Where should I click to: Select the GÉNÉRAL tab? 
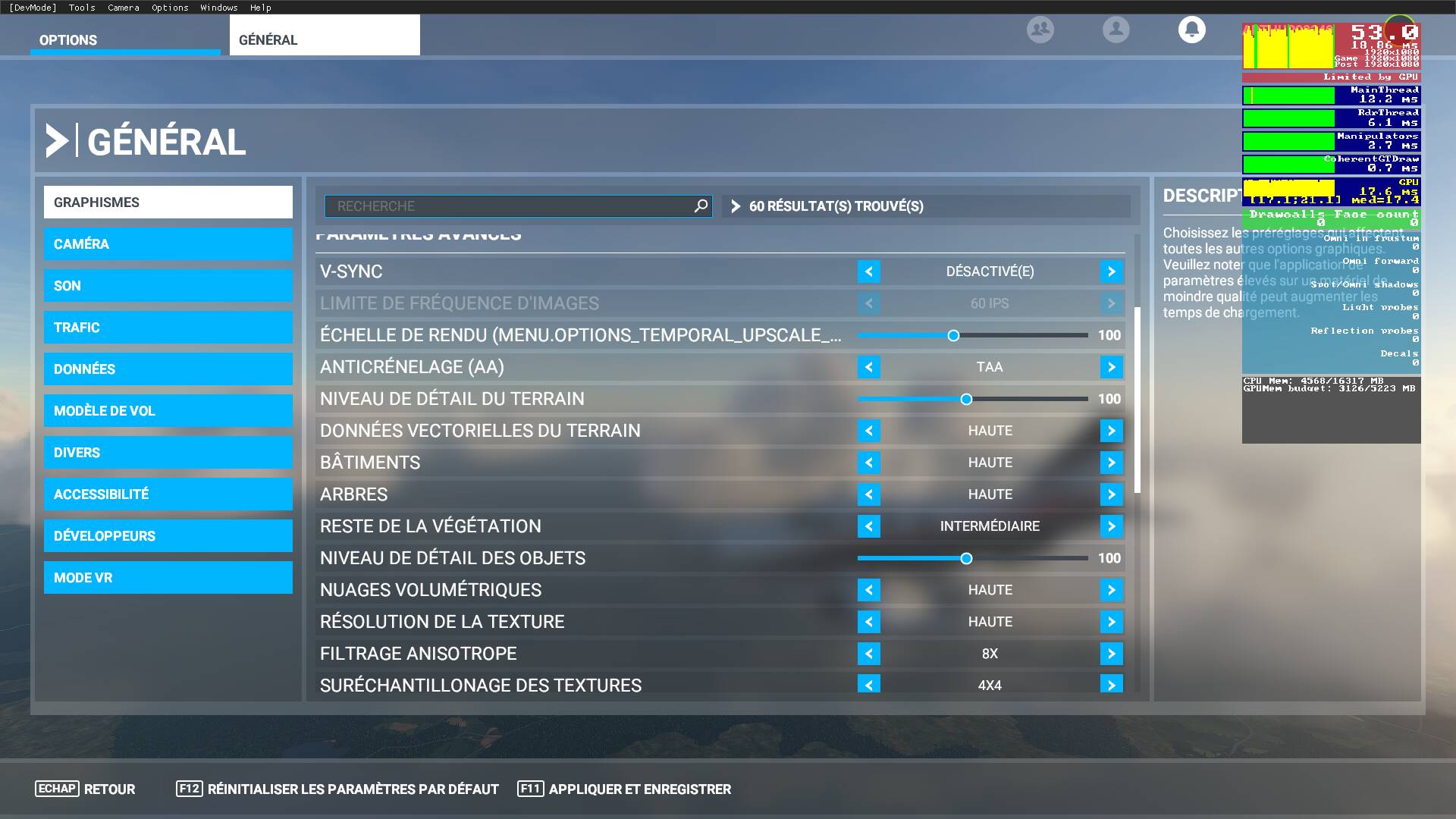[x=323, y=38]
